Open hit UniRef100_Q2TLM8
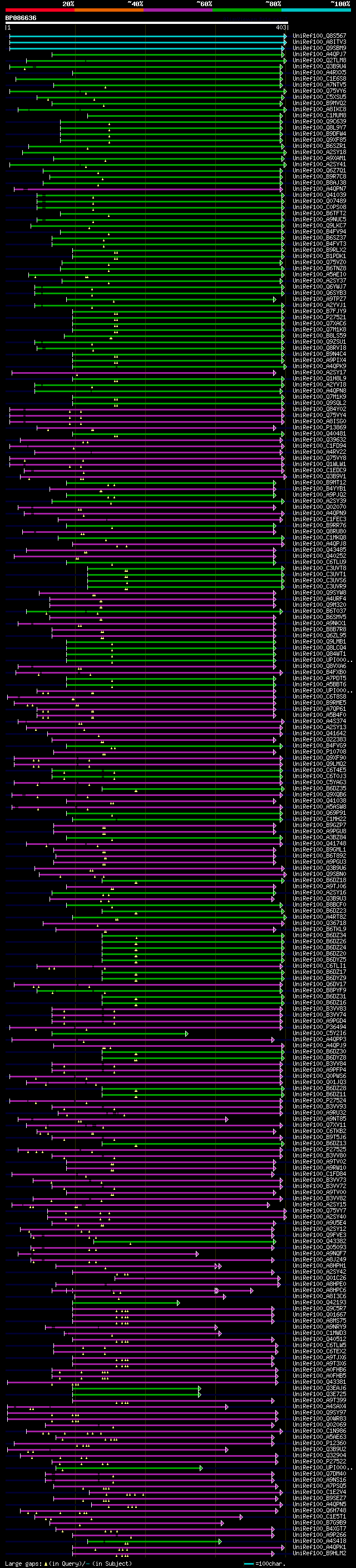The height and width of the screenshot is (1568, 356). tap(319, 60)
